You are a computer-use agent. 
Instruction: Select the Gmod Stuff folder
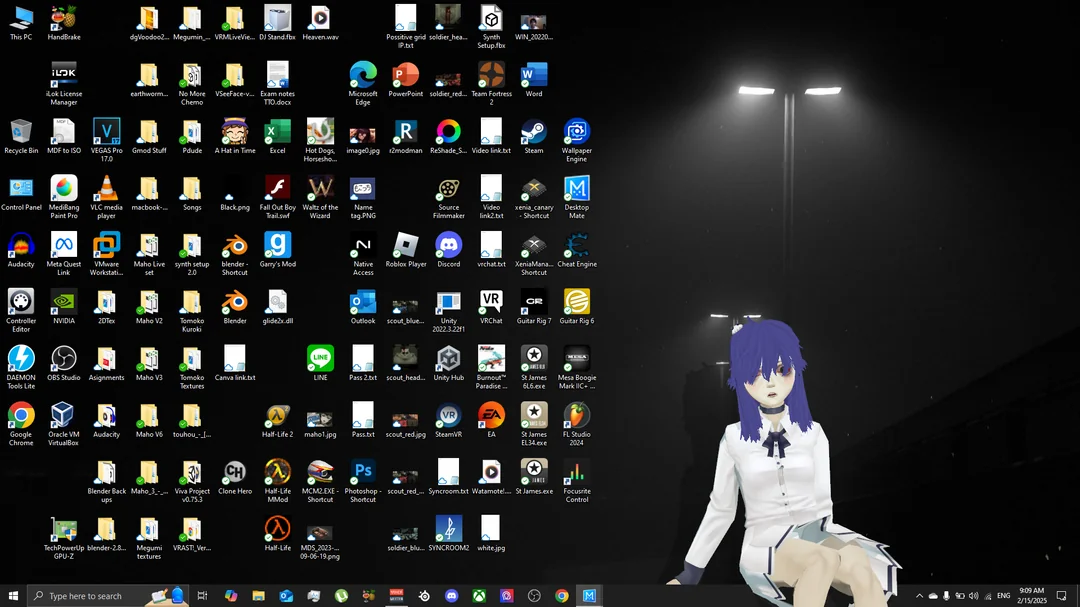pos(149,136)
